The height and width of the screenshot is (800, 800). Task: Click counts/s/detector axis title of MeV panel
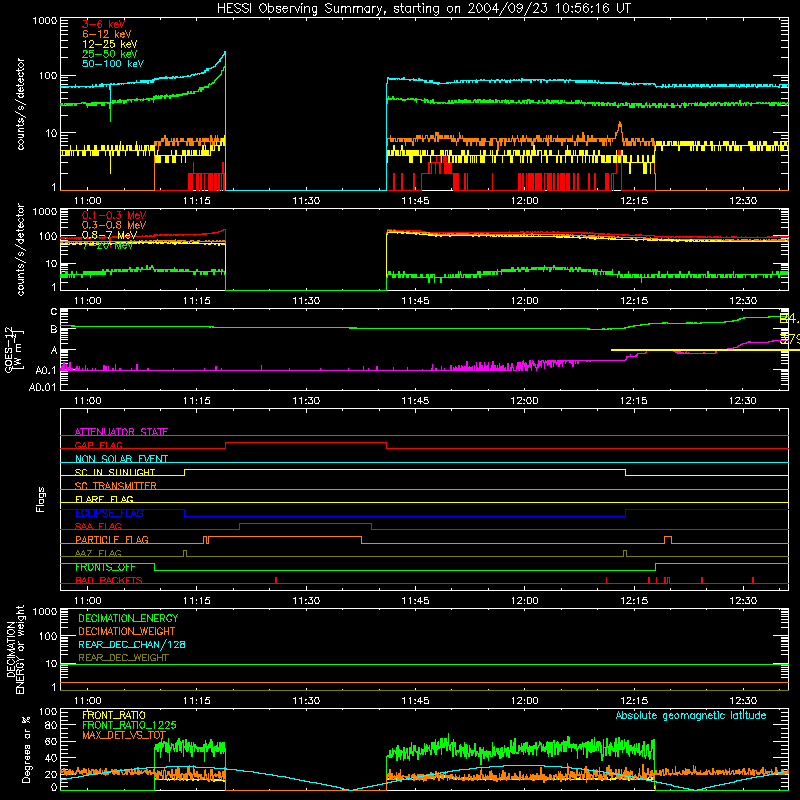coord(20,249)
